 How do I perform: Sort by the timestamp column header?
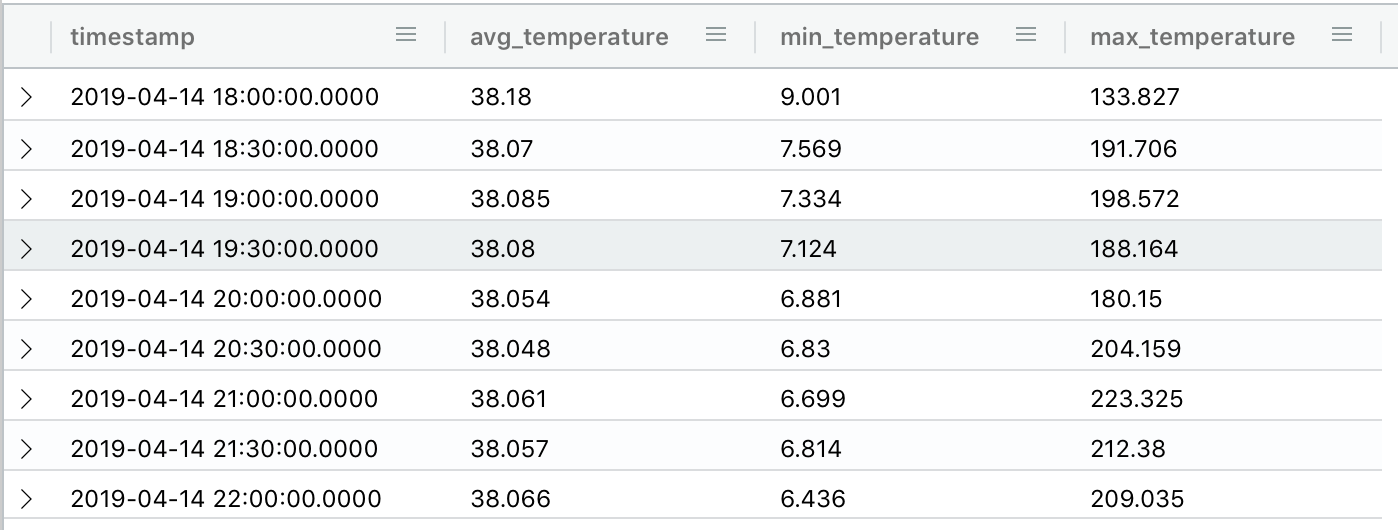(133, 37)
